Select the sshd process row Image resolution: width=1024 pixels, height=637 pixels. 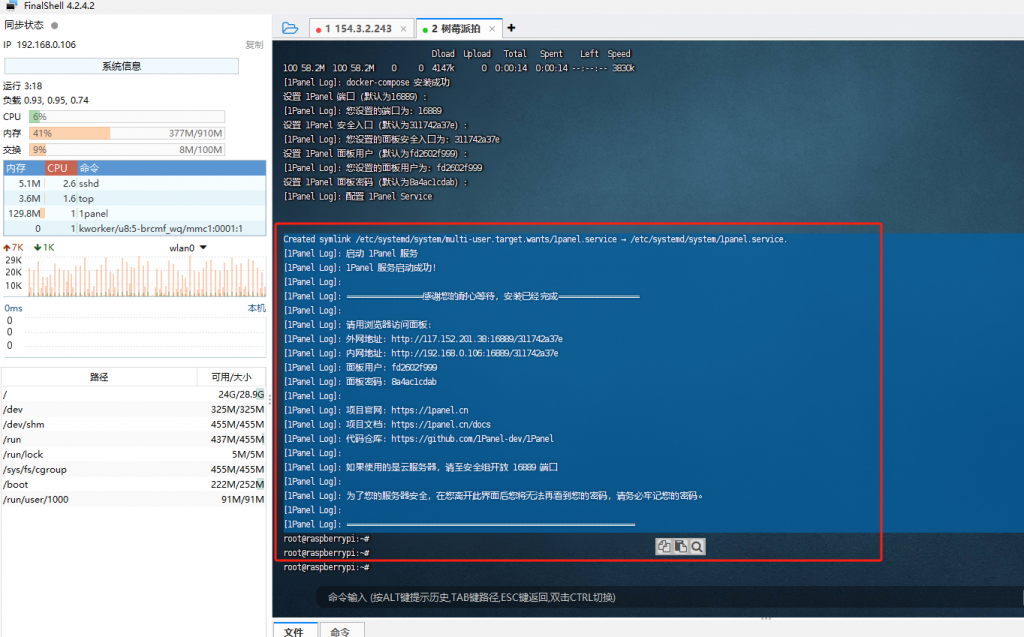click(x=135, y=184)
